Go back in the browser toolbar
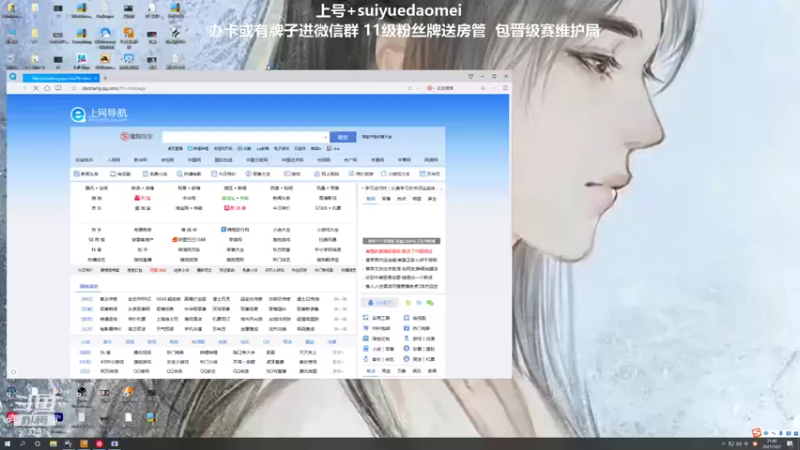 pos(13,88)
